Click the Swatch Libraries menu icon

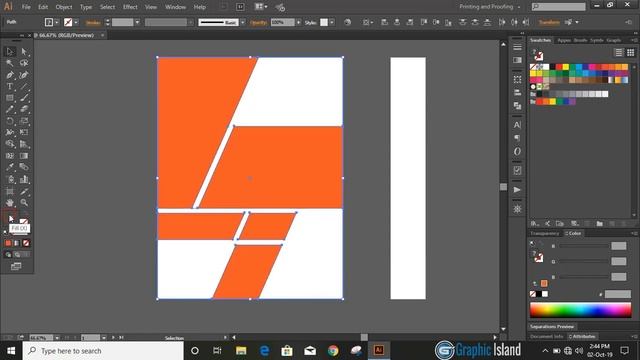pos(534,223)
